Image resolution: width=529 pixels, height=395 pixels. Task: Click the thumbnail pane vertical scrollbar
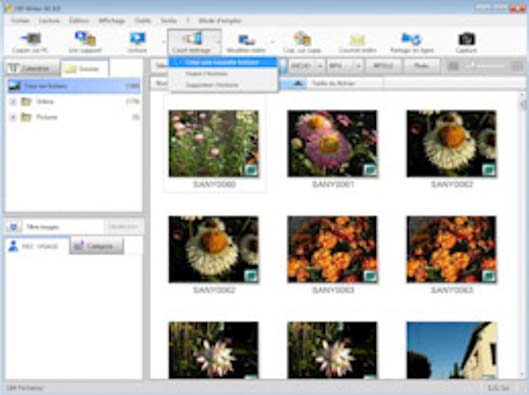[x=523, y=236]
